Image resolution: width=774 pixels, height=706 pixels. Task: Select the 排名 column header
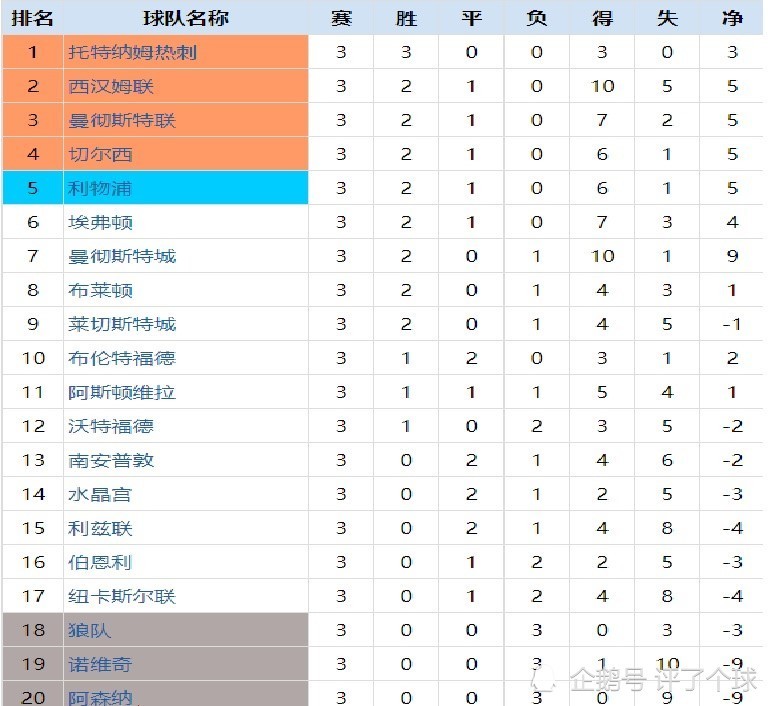coord(33,18)
